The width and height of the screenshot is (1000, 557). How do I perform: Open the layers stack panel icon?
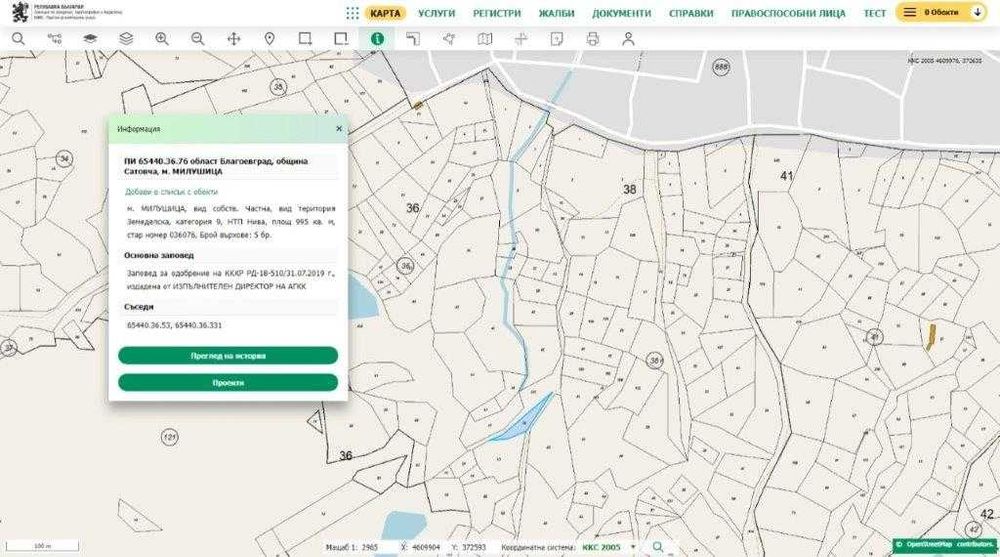[125, 39]
